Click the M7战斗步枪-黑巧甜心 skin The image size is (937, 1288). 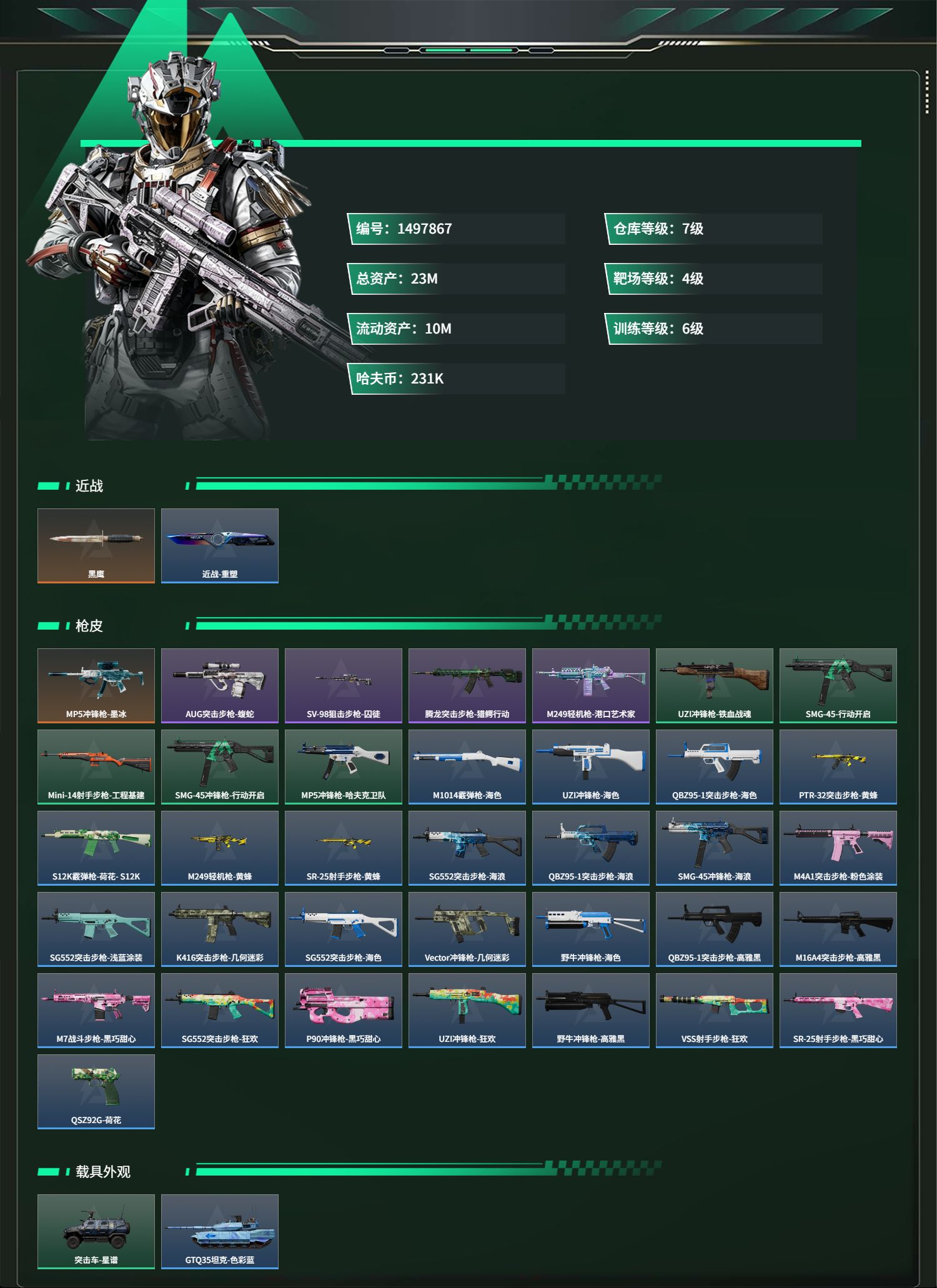(96, 1011)
